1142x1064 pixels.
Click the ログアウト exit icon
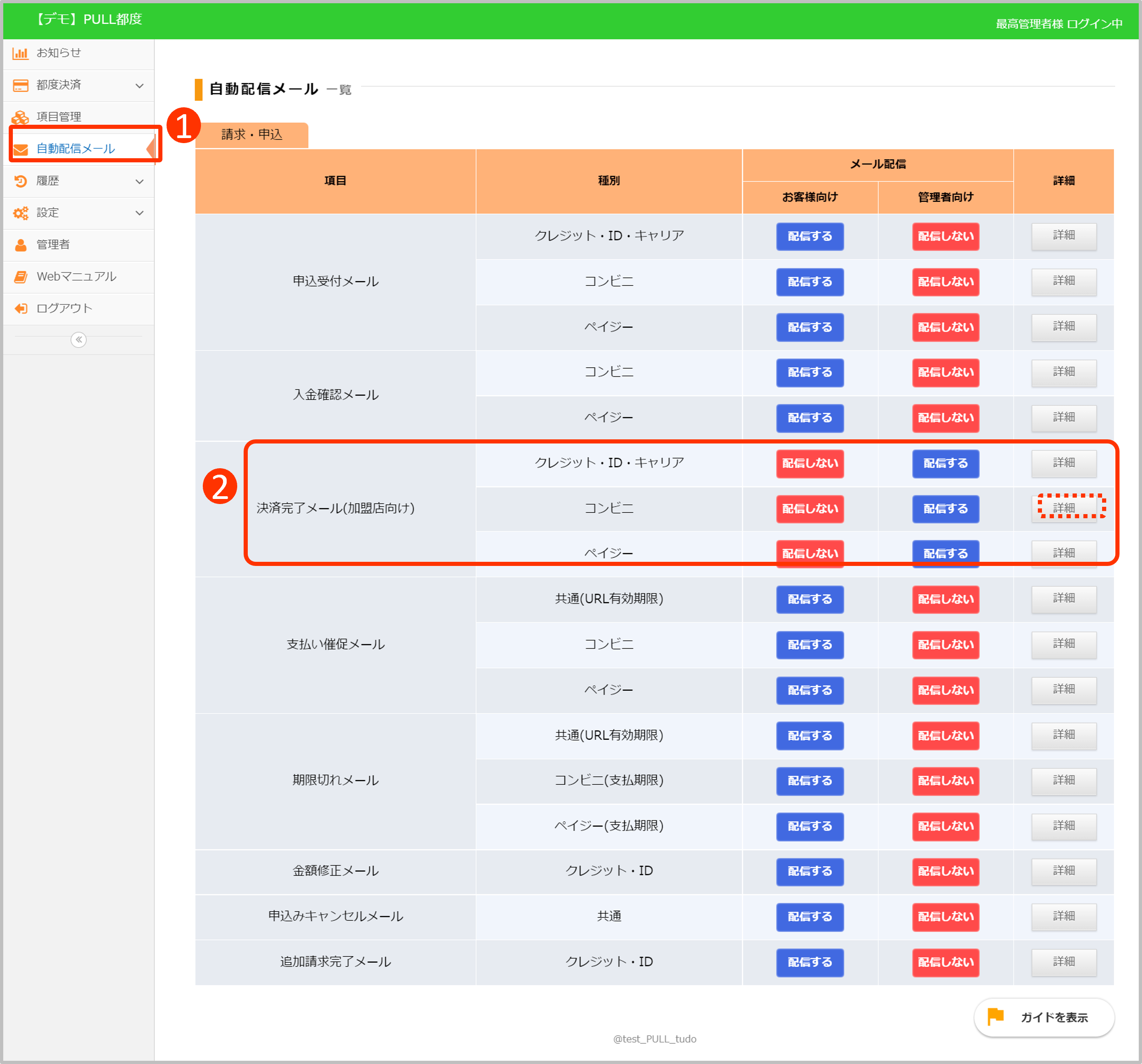pyautogui.click(x=21, y=308)
